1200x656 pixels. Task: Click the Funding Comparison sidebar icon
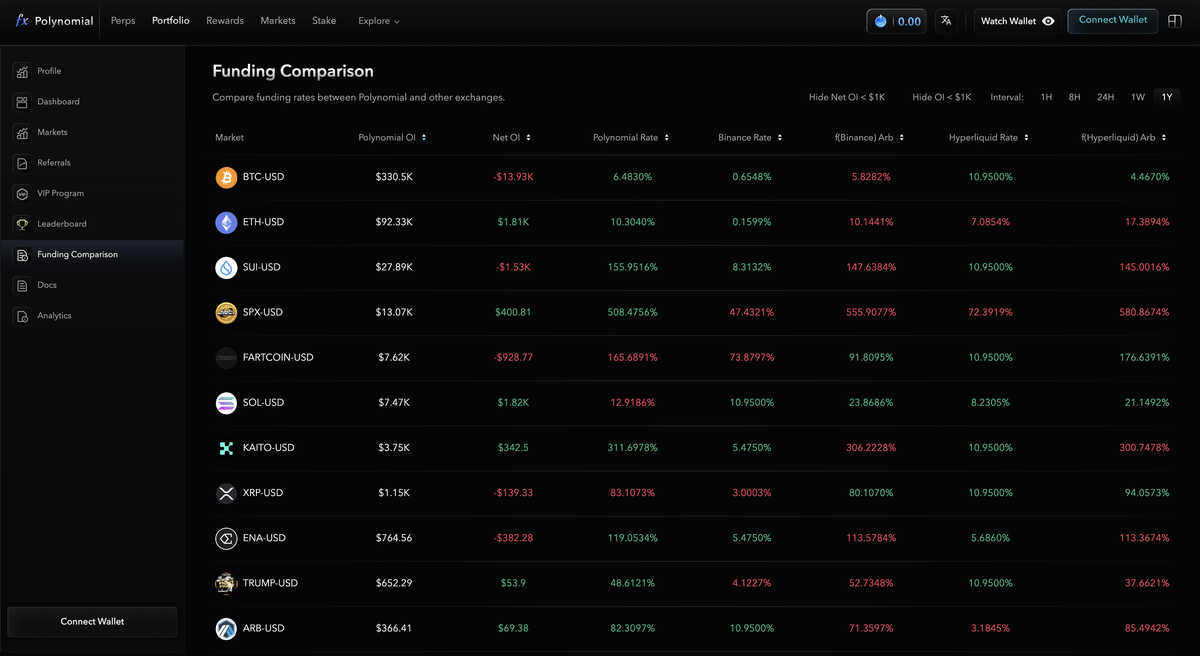22,255
